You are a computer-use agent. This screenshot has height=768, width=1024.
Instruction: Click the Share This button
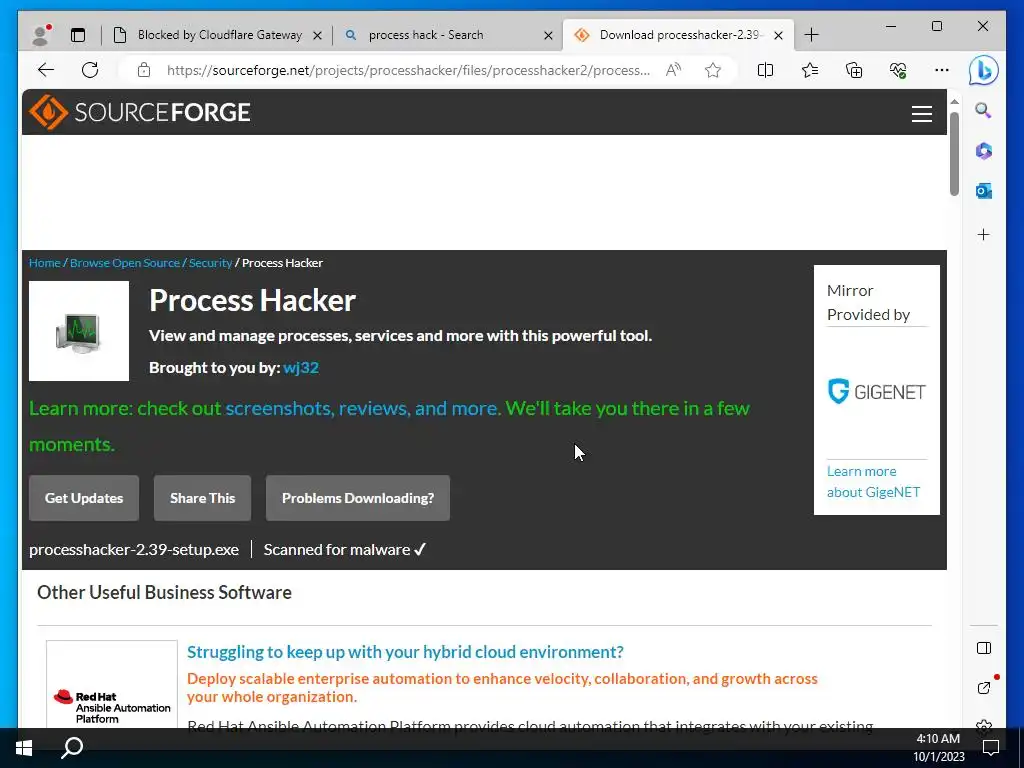coord(202,498)
